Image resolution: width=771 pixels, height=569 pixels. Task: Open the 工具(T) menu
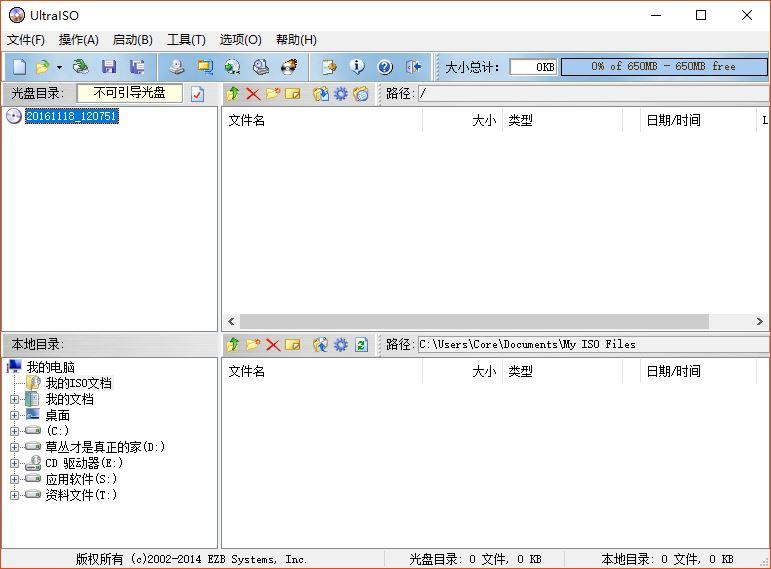(x=186, y=40)
